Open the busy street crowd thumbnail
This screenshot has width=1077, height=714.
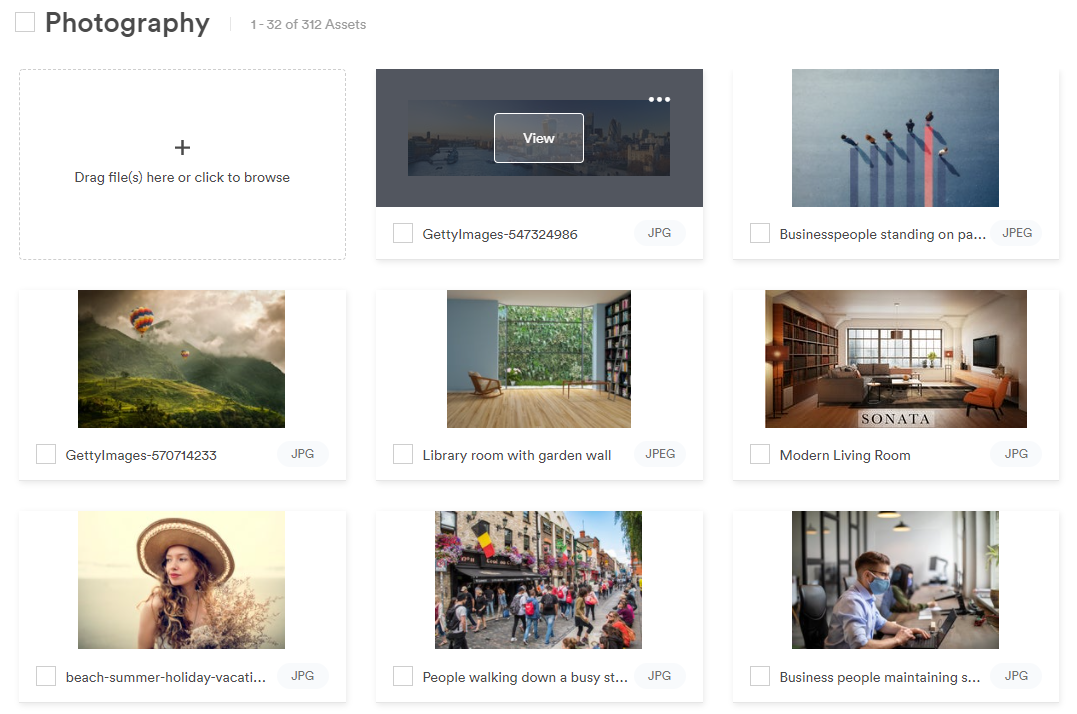pyautogui.click(x=538, y=580)
